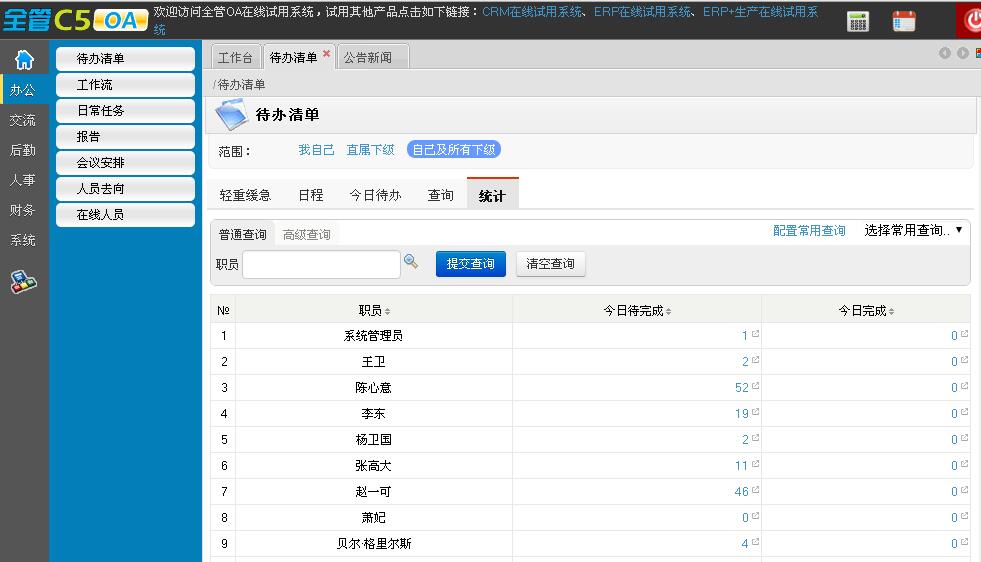Open popup icon beside 张高大's 11
Image resolution: width=981 pixels, height=562 pixels.
click(756, 463)
